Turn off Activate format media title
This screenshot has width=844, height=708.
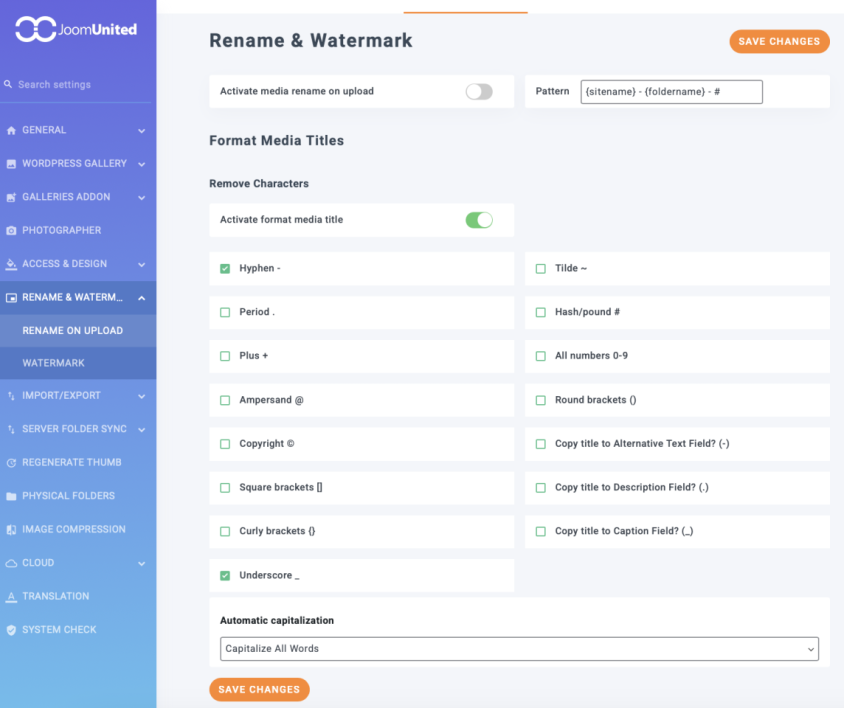(479, 220)
